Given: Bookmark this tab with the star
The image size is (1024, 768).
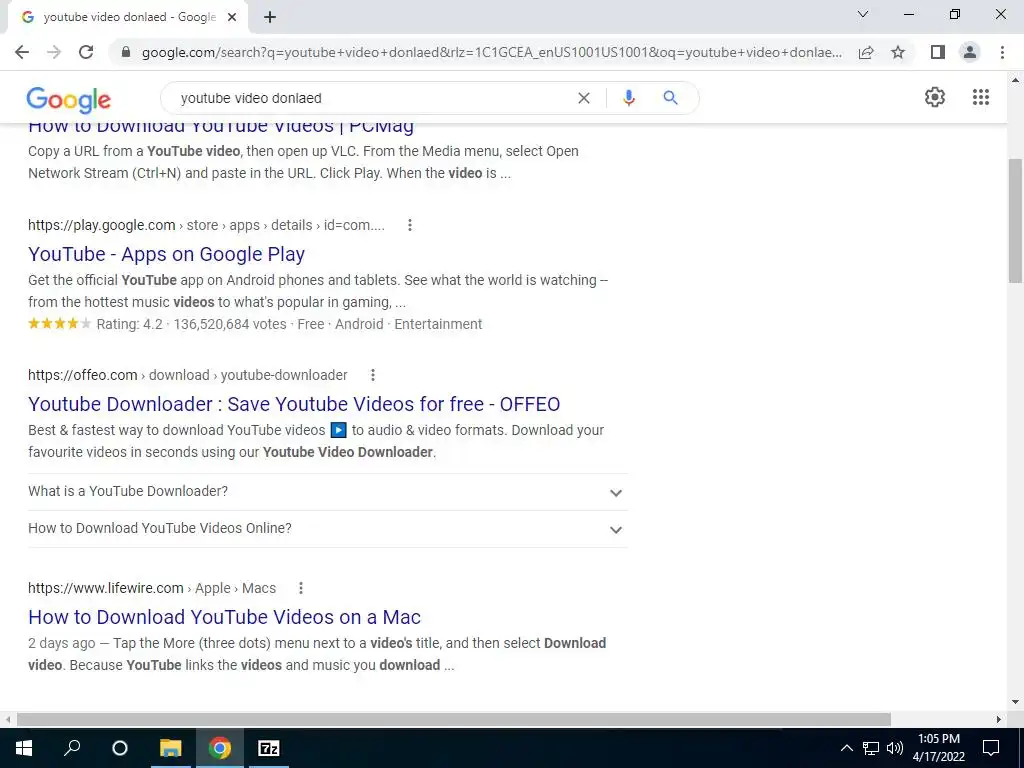Looking at the screenshot, I should pos(898,52).
